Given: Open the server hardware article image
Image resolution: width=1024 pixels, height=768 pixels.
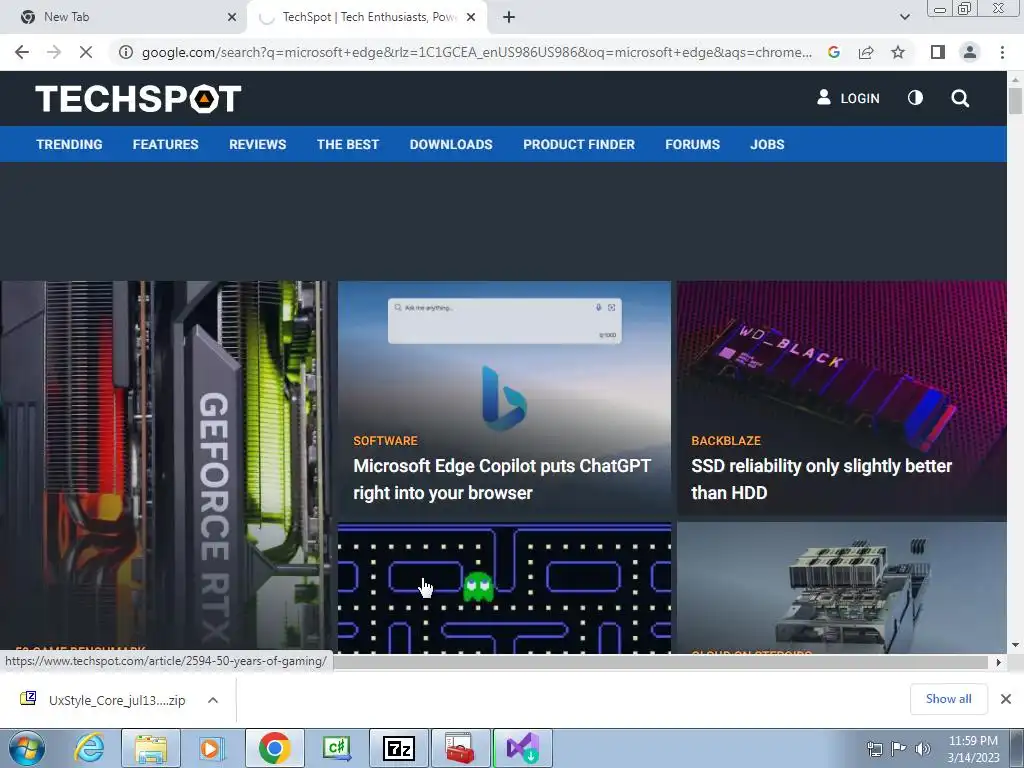Looking at the screenshot, I should point(841,588).
